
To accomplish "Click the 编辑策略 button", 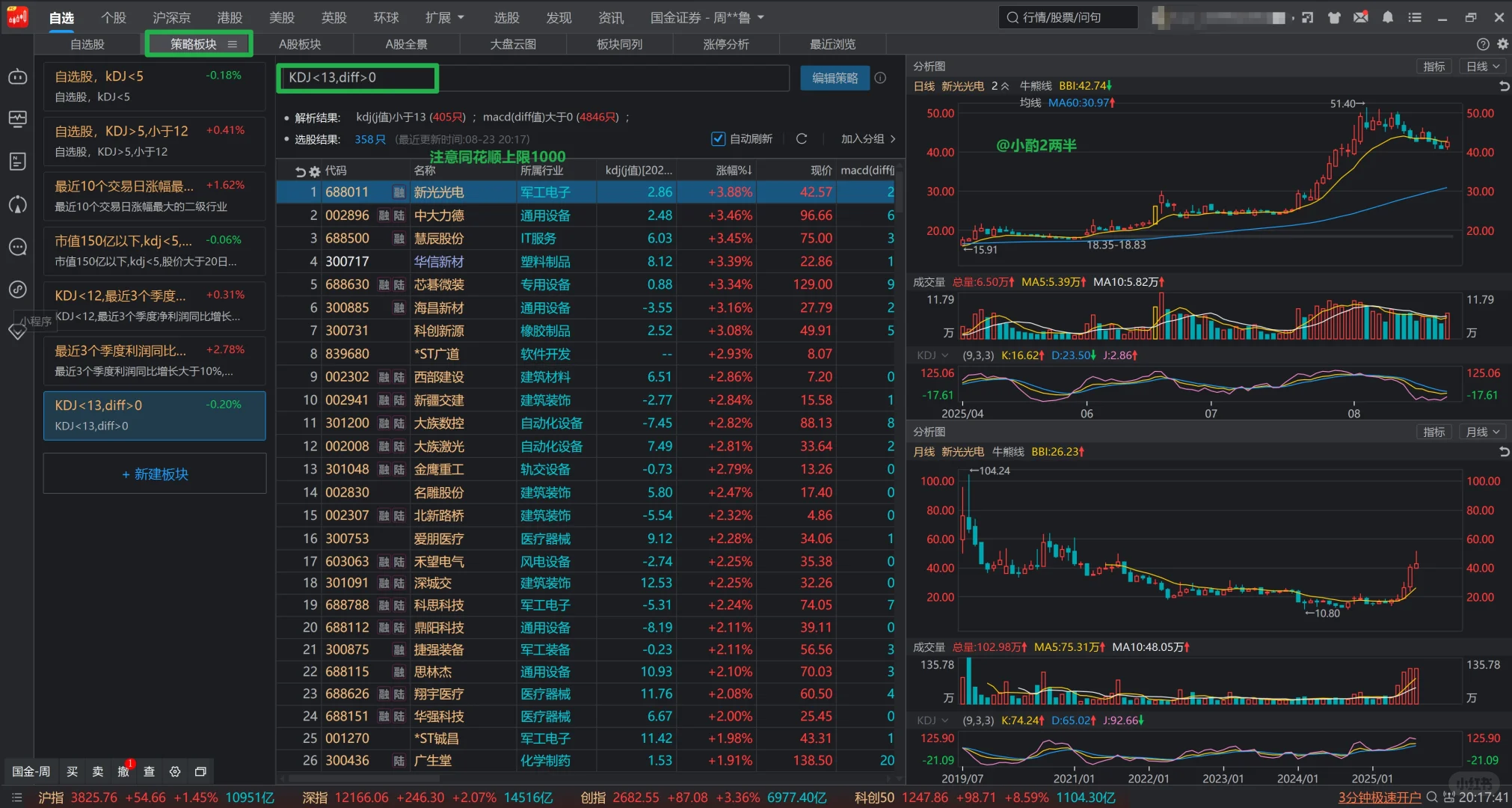I will (835, 78).
